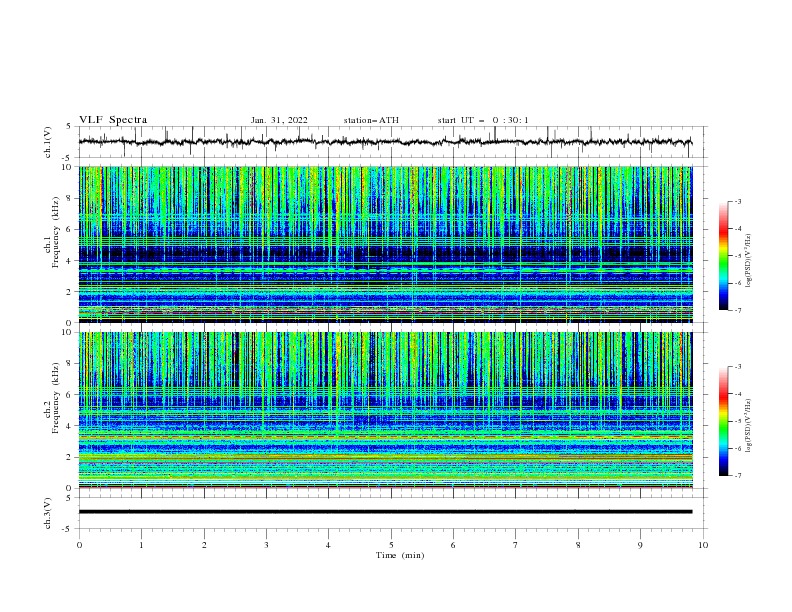Image resolution: width=792 pixels, height=612 pixels.
Task: Click the "-7" tick on ch.2 colorbar
Action: [x=737, y=475]
